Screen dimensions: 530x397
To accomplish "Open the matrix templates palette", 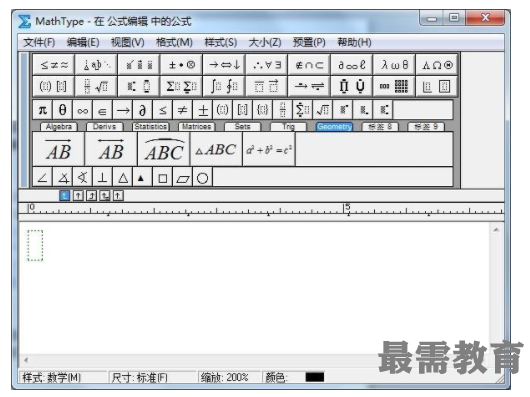I will click(x=395, y=86).
